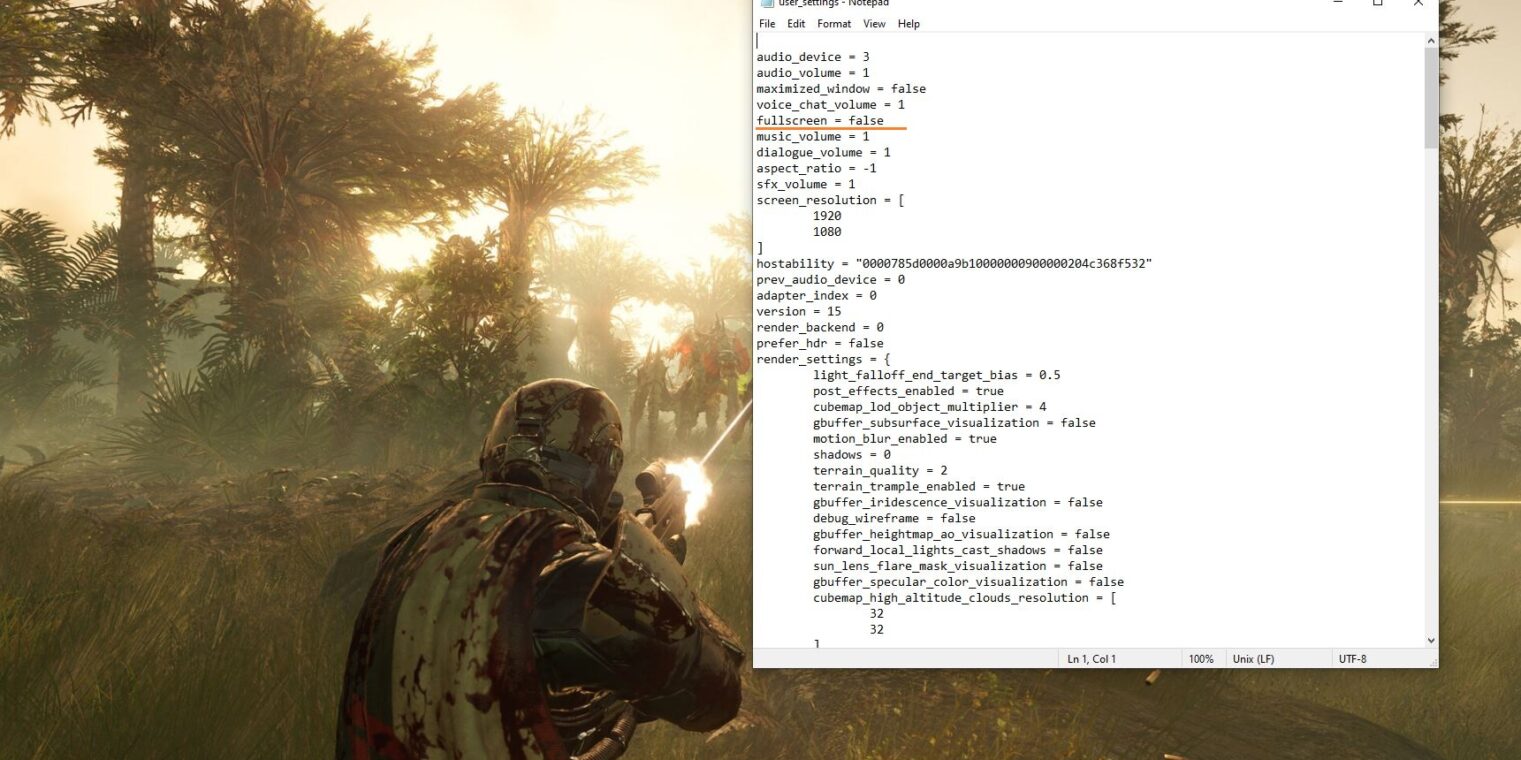1521x760 pixels.
Task: Click the line 'shadows = 0'
Action: tap(851, 455)
